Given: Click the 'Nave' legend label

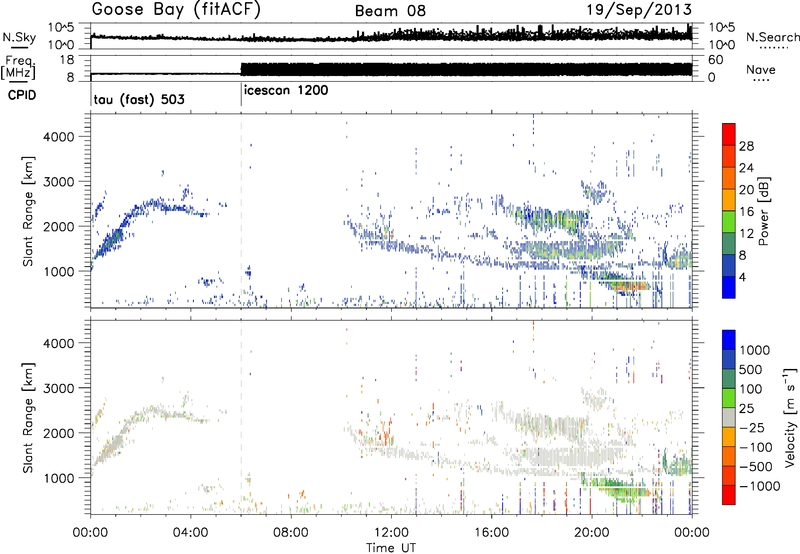Looking at the screenshot, I should tap(760, 70).
